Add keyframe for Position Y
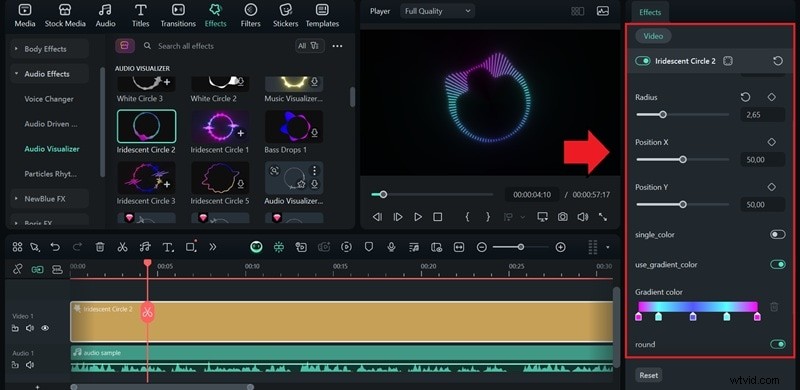The image size is (800, 390). point(771,187)
